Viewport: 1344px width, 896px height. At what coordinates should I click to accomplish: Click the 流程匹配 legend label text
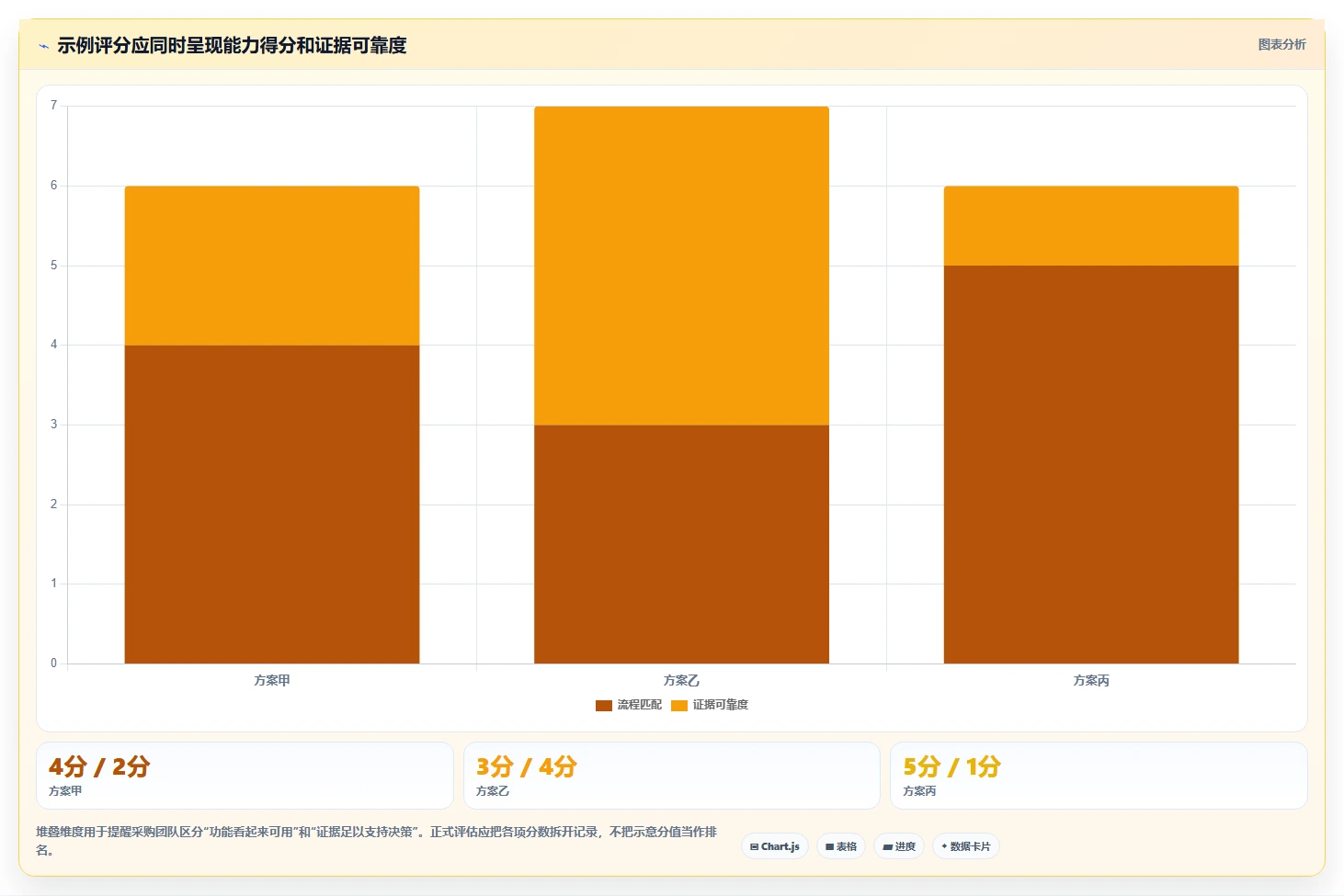(x=639, y=705)
